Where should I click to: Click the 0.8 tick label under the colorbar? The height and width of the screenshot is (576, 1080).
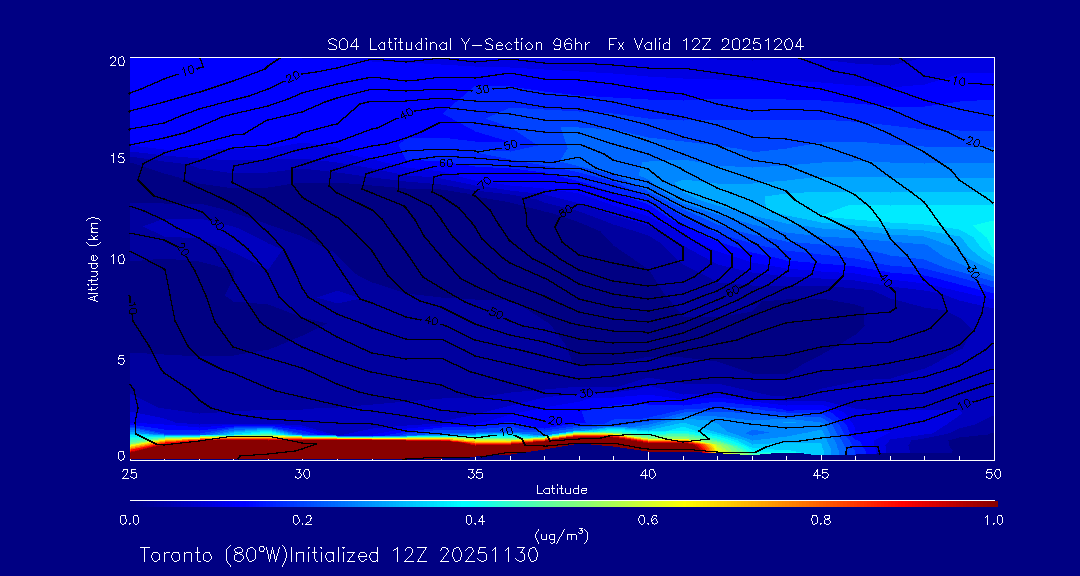pyautogui.click(x=821, y=520)
